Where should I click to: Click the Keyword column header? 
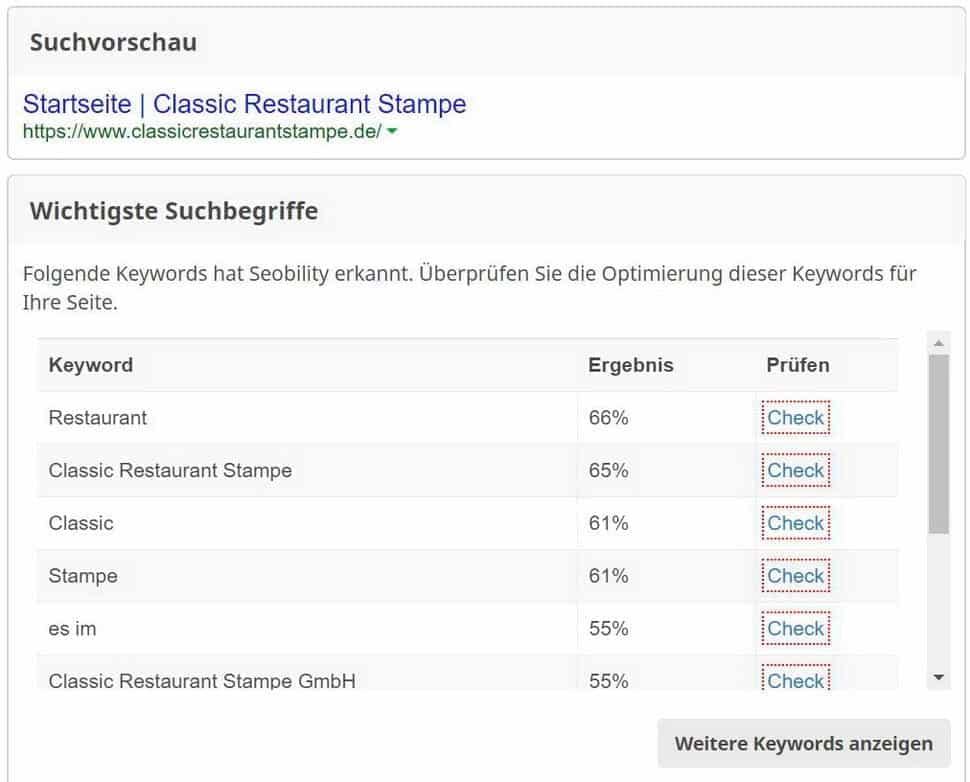click(x=91, y=365)
